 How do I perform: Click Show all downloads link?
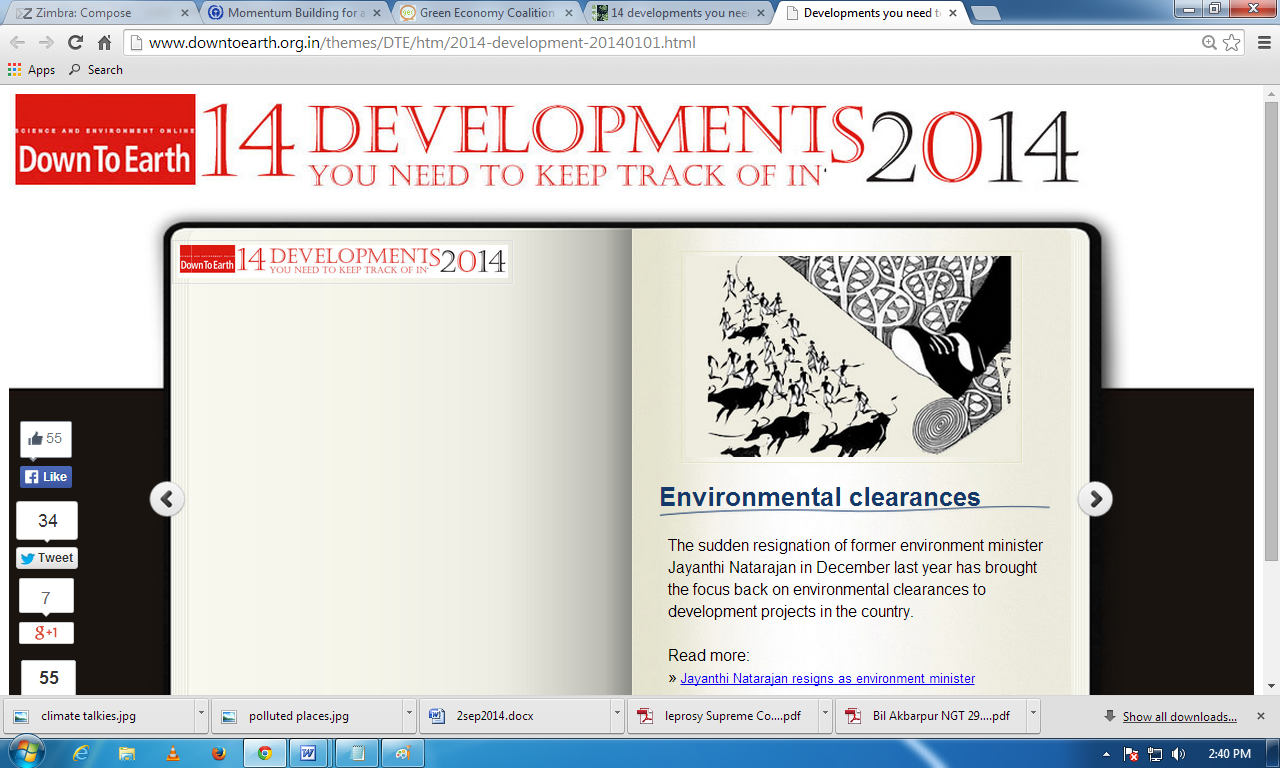[1179, 716]
